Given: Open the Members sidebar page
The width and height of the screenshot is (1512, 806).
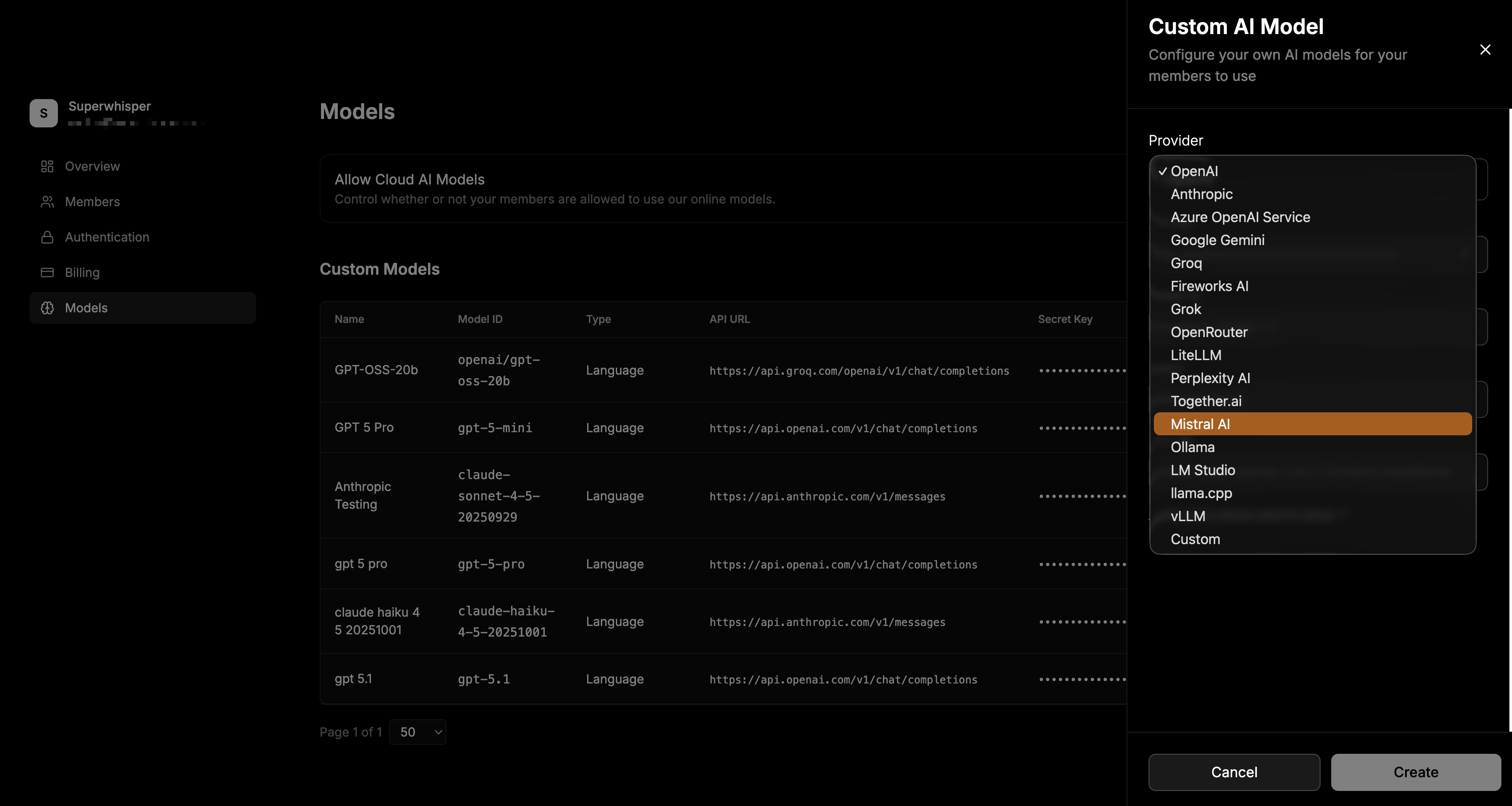Looking at the screenshot, I should point(92,202).
